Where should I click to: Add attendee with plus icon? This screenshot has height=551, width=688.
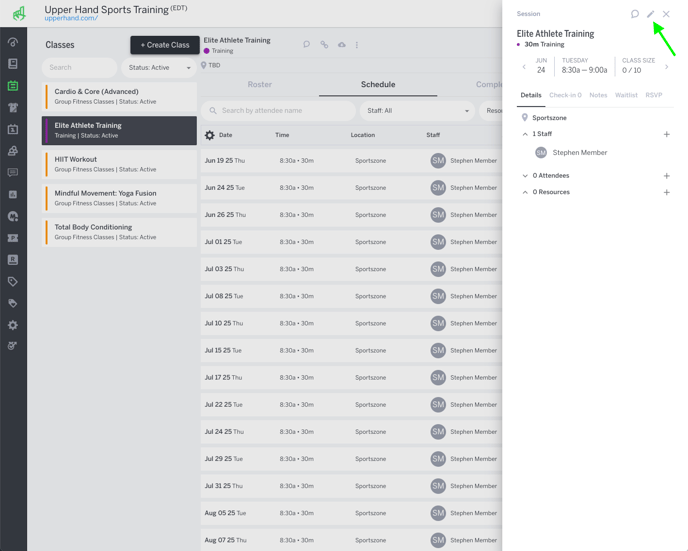666,176
